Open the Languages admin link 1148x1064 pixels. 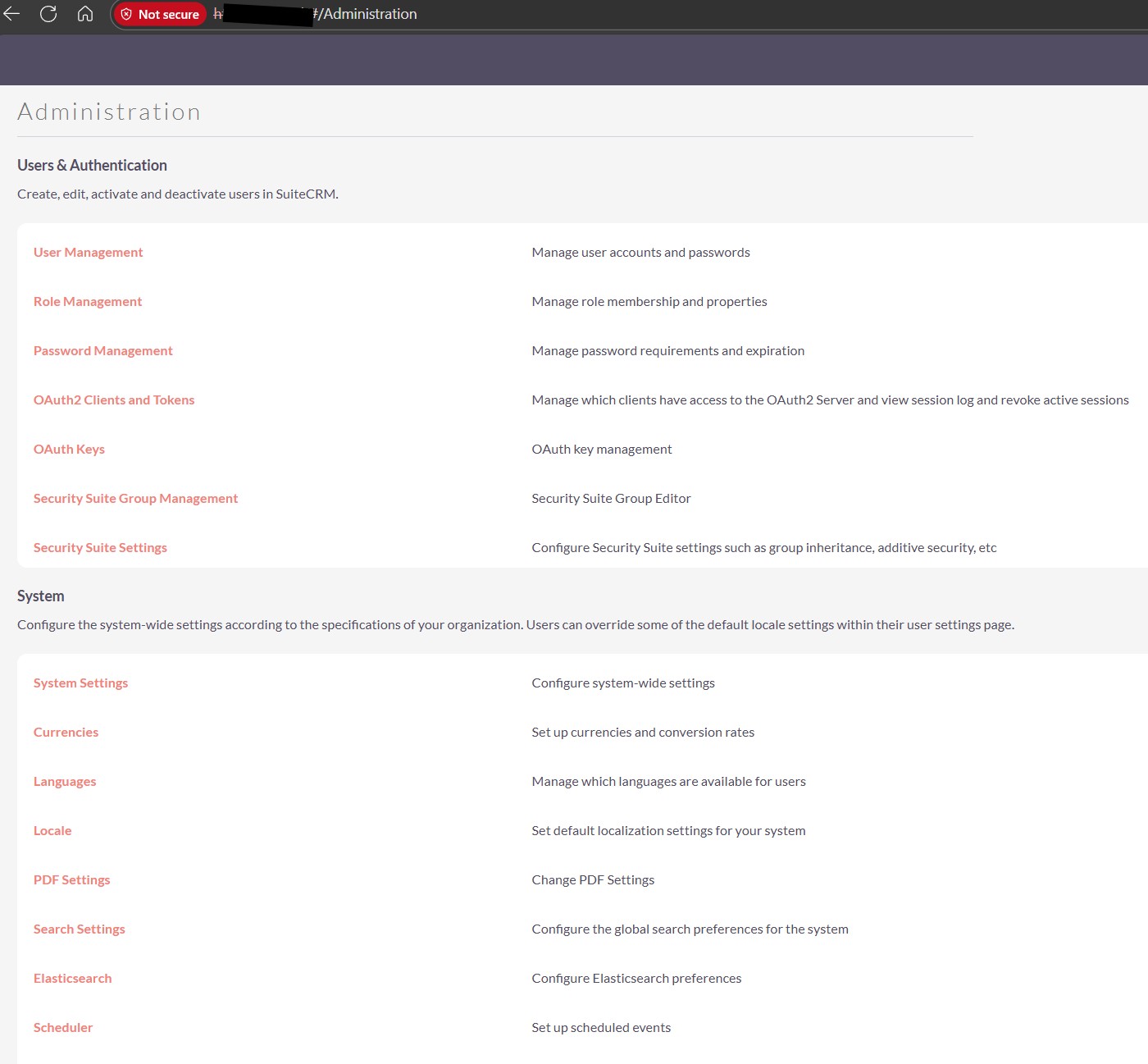coord(65,782)
